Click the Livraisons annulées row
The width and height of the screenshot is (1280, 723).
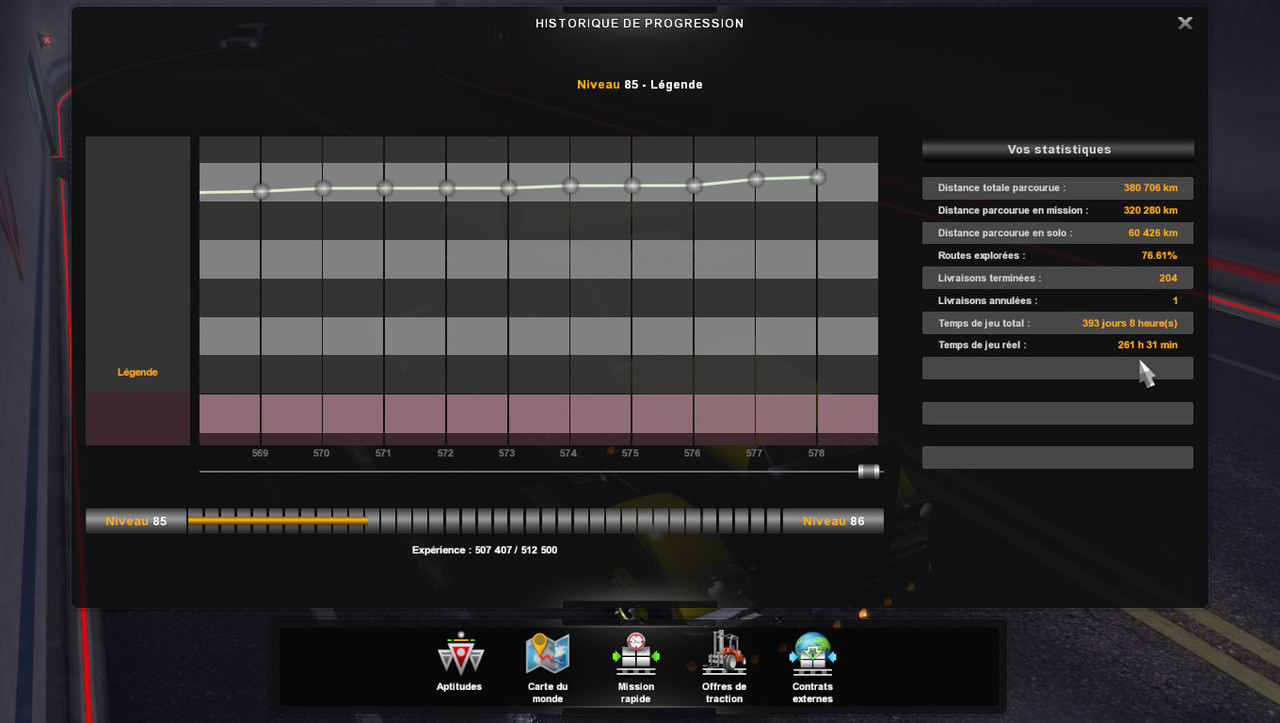tap(1058, 300)
